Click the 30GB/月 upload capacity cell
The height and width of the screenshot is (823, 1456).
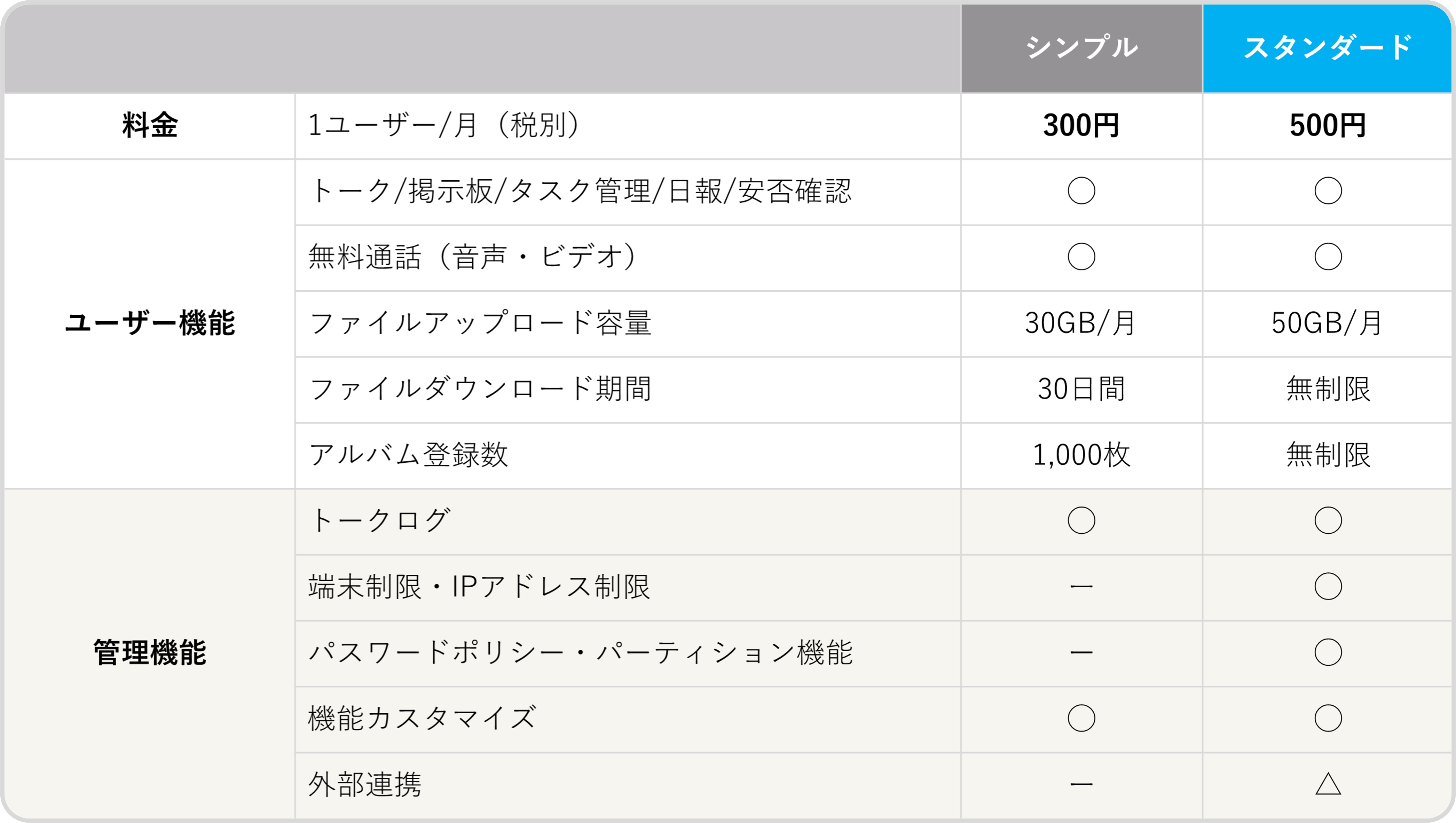point(1081,323)
